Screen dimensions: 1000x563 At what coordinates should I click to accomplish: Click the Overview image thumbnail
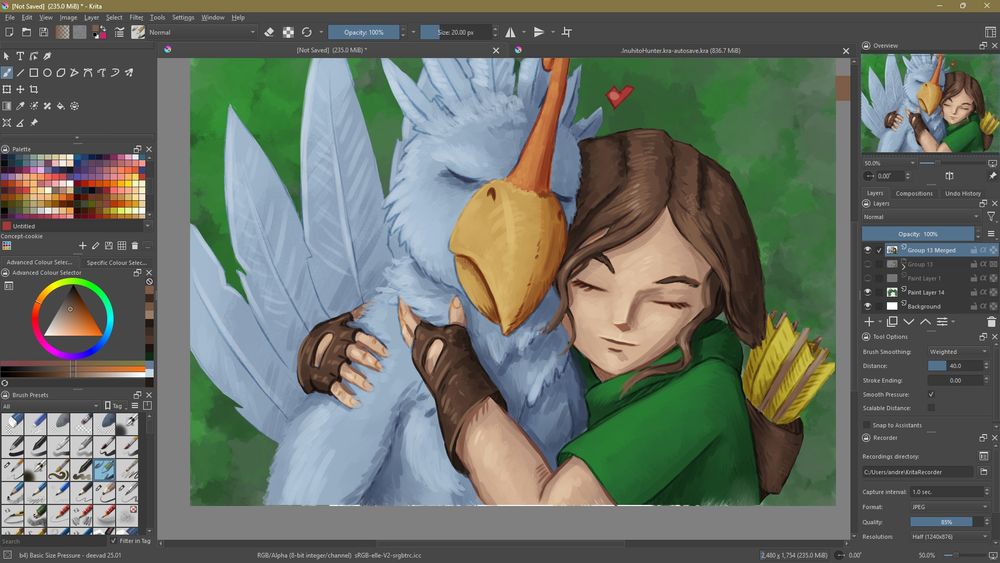[930, 103]
